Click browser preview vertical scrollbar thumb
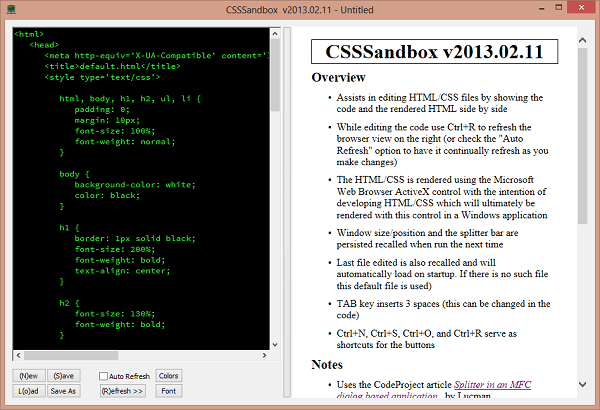600x410 pixels. pyautogui.click(x=582, y=136)
